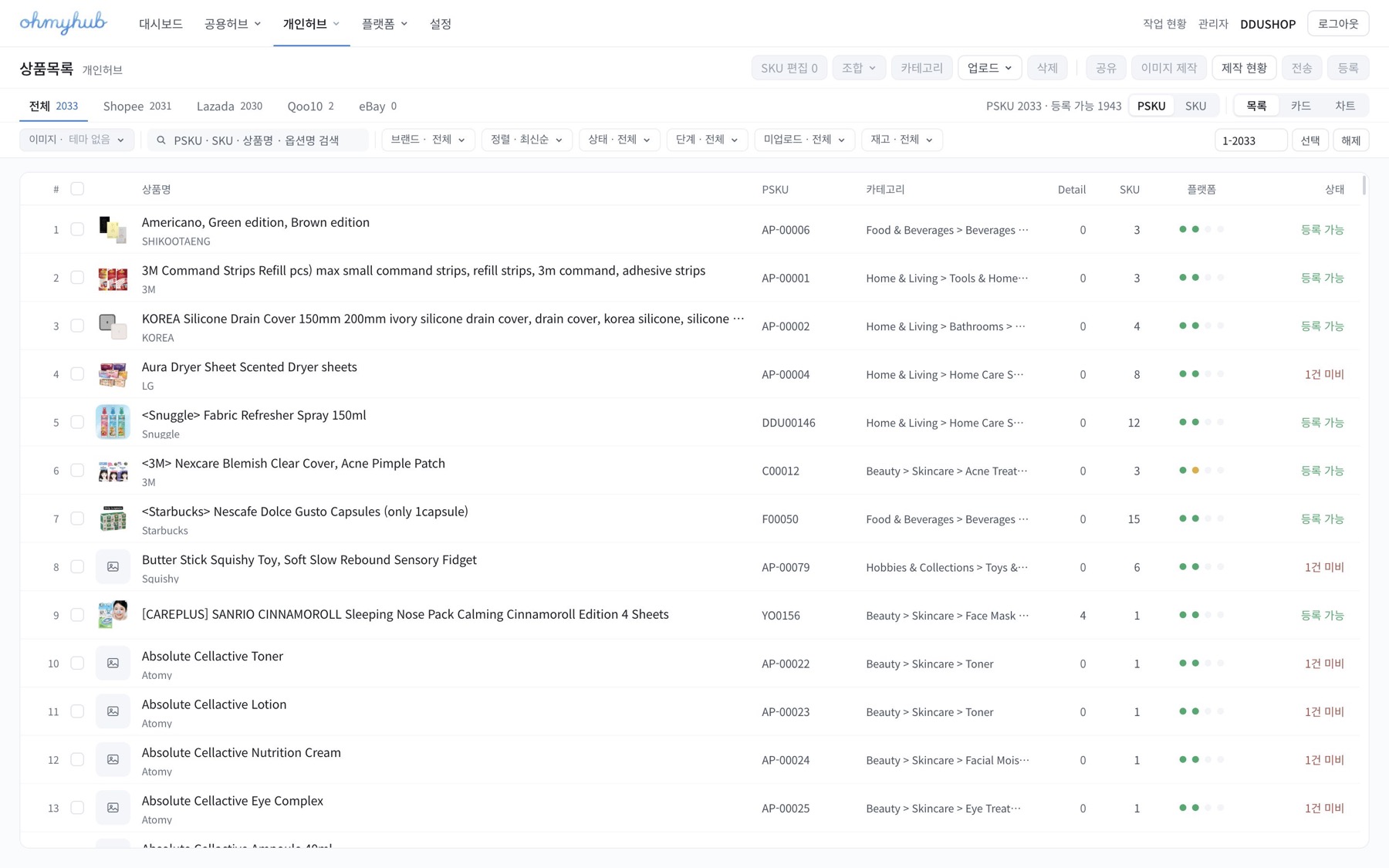Open the 3M Command Strips thumbnail
Screen dimensions: 1389x868
pos(113,278)
